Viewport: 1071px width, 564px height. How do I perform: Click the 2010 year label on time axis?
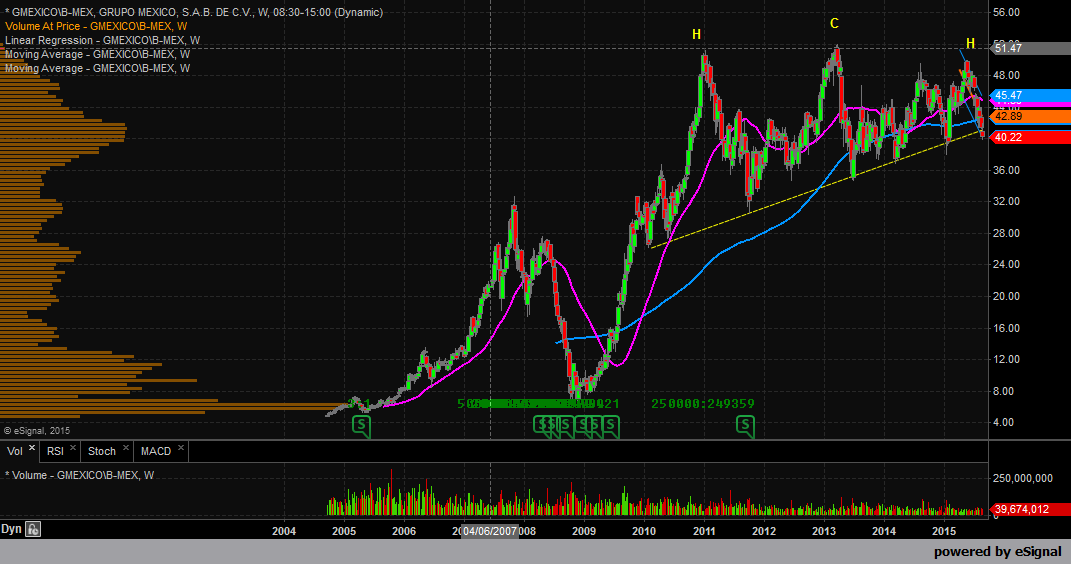point(644,531)
